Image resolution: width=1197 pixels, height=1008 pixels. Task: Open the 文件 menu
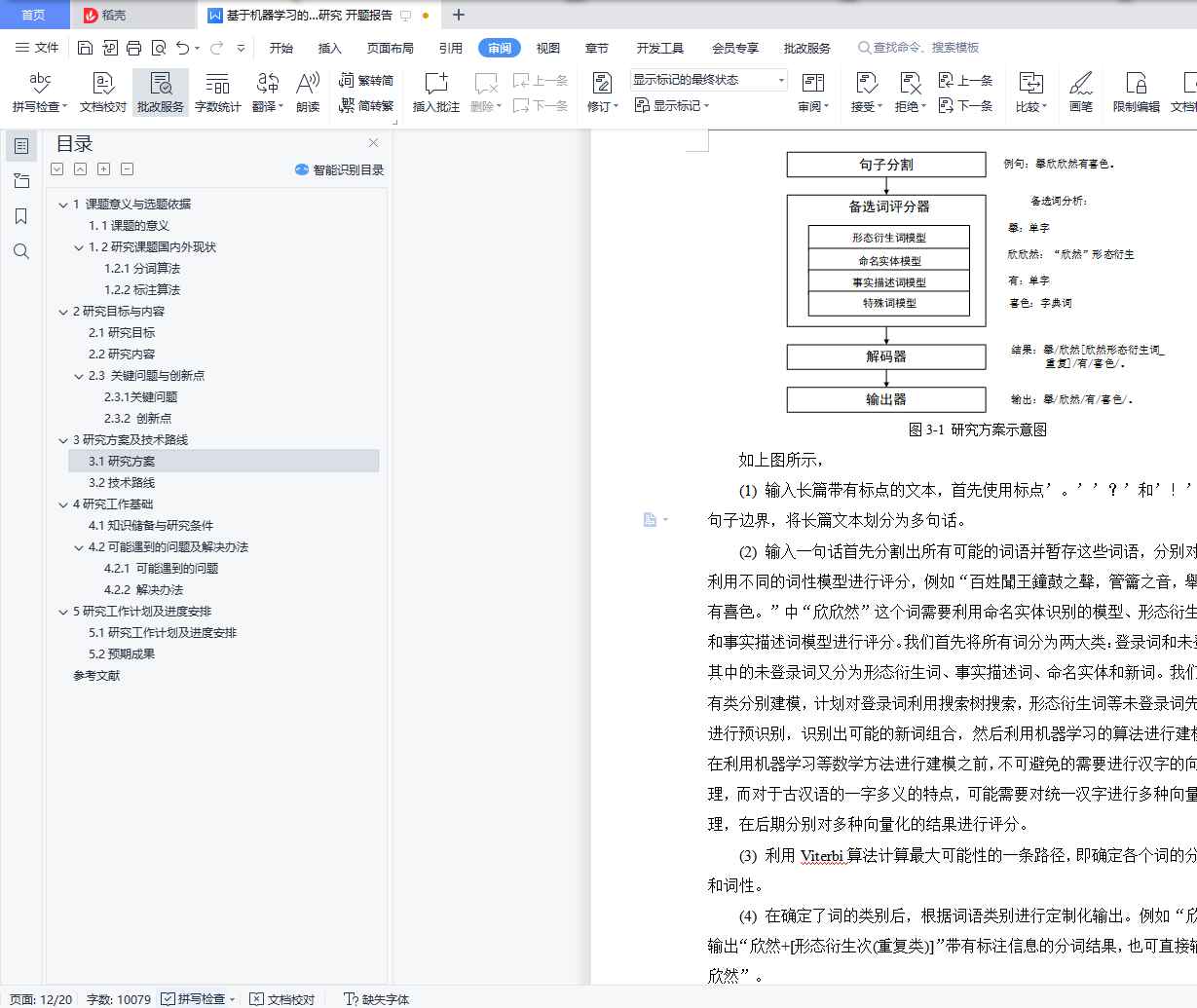tap(38, 48)
